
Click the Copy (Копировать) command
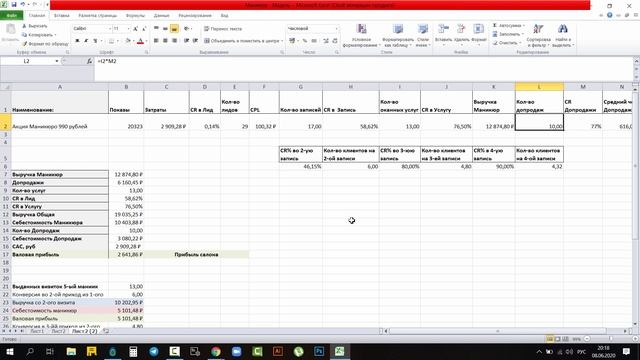39,35
